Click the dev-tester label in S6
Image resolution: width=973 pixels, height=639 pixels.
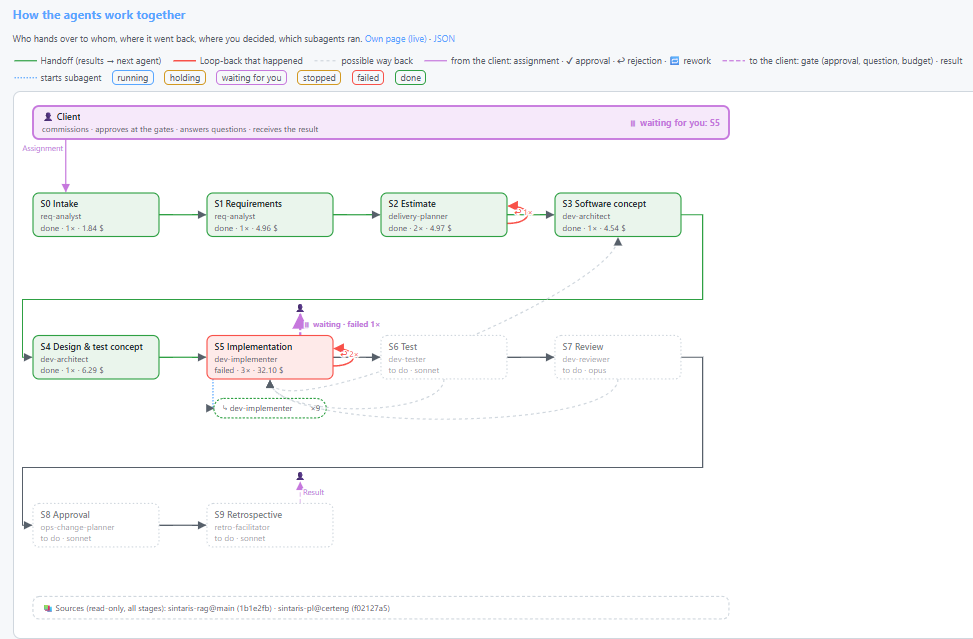[407, 359]
